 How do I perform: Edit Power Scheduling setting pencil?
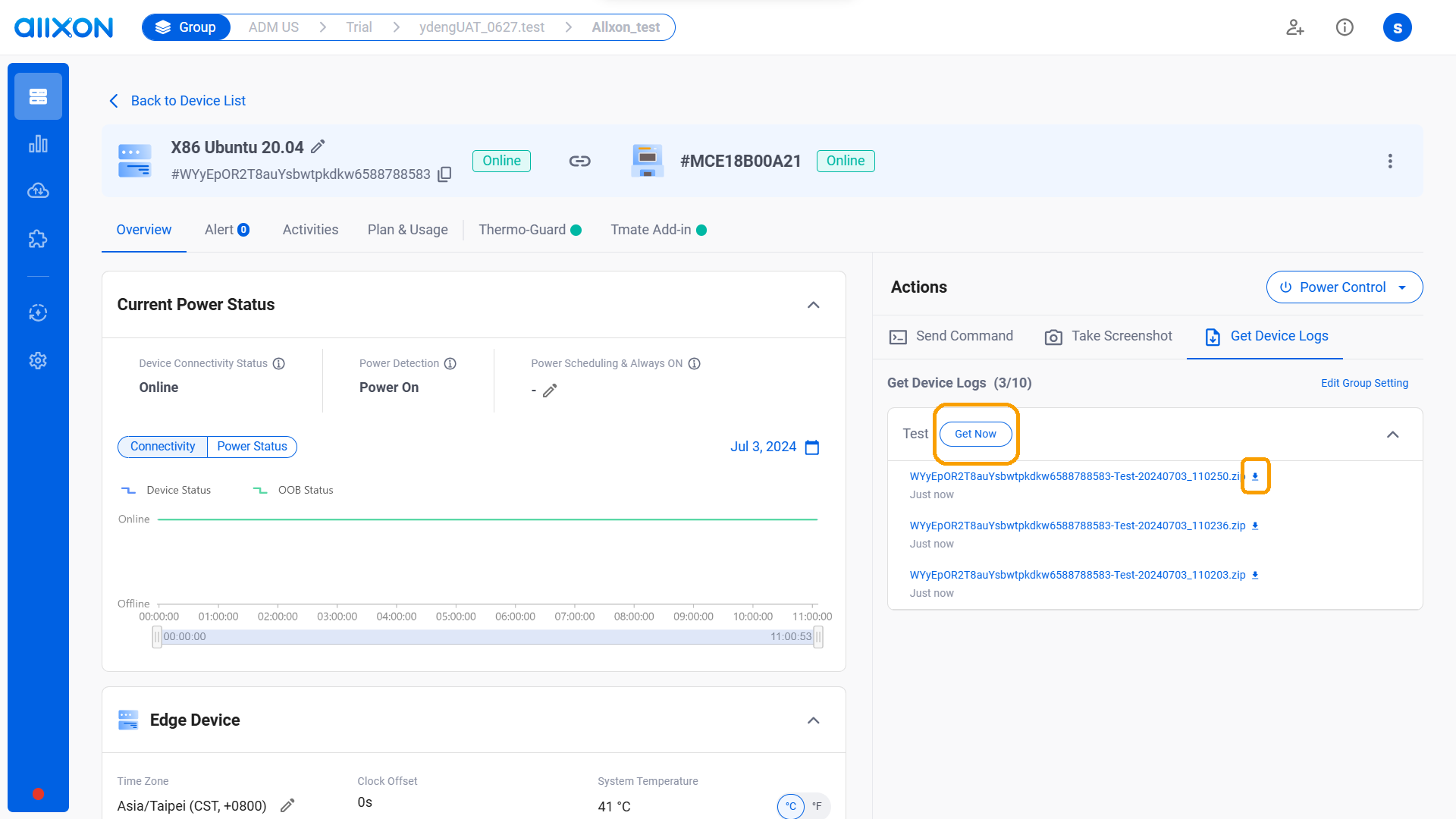(x=551, y=391)
